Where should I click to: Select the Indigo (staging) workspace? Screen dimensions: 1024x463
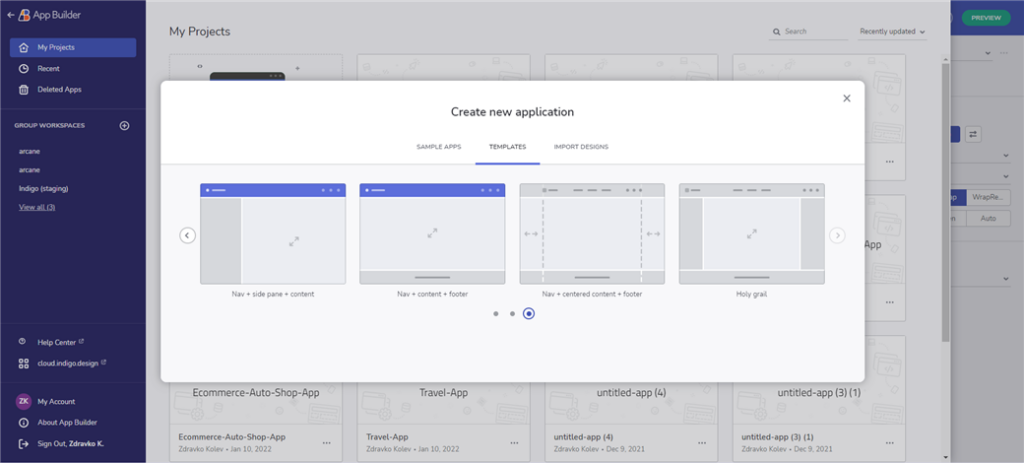[44, 189]
